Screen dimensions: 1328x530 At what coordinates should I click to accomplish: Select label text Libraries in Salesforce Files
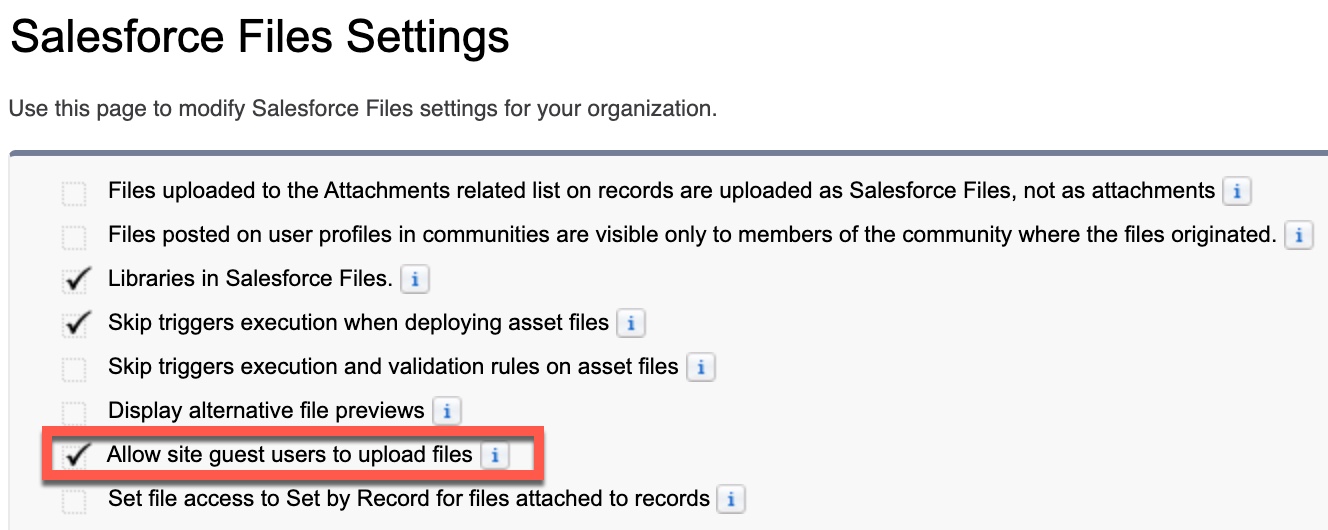point(250,279)
